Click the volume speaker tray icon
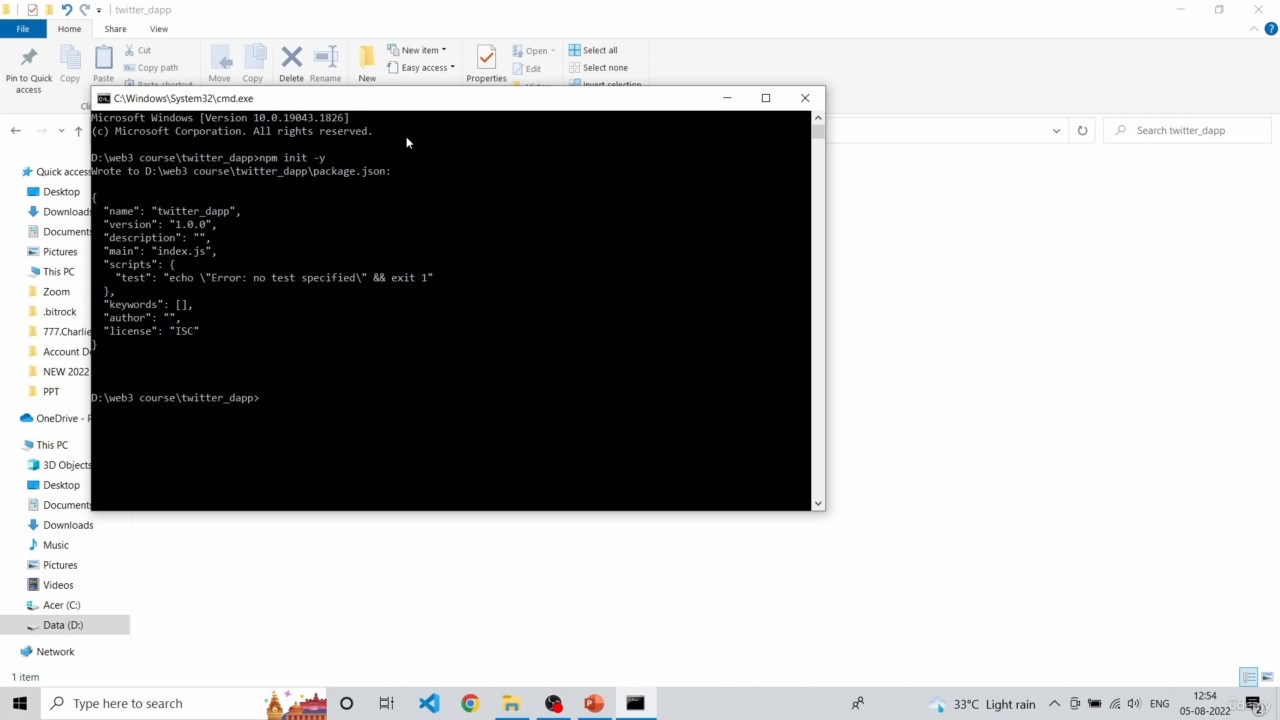This screenshot has width=1280, height=720. tap(1133, 704)
